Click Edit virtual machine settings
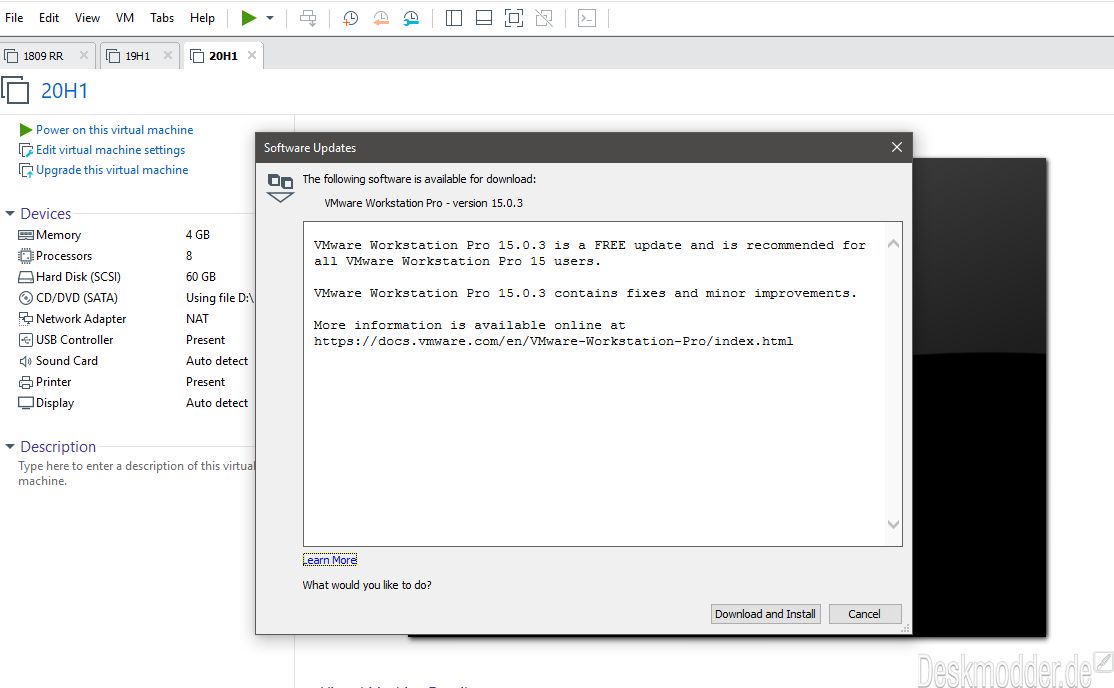This screenshot has height=688, width=1114. [110, 150]
